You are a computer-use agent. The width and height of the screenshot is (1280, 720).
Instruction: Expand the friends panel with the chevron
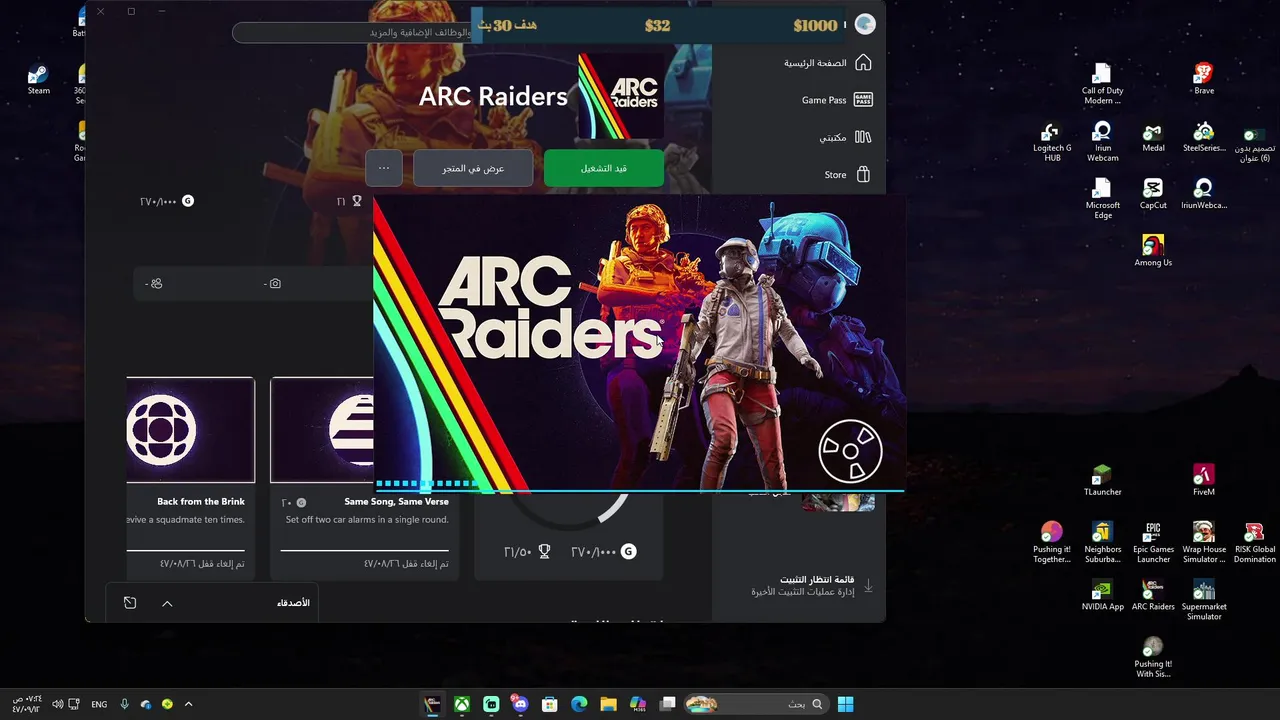tap(167, 603)
